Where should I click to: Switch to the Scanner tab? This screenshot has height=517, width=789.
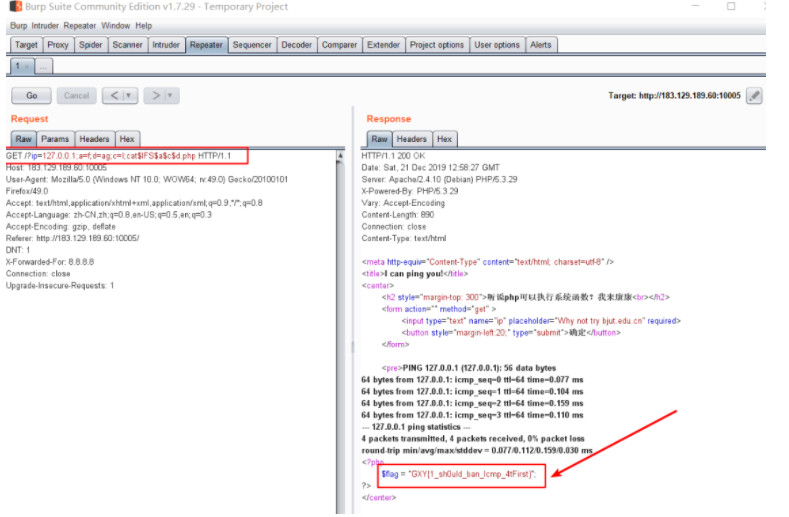click(127, 45)
